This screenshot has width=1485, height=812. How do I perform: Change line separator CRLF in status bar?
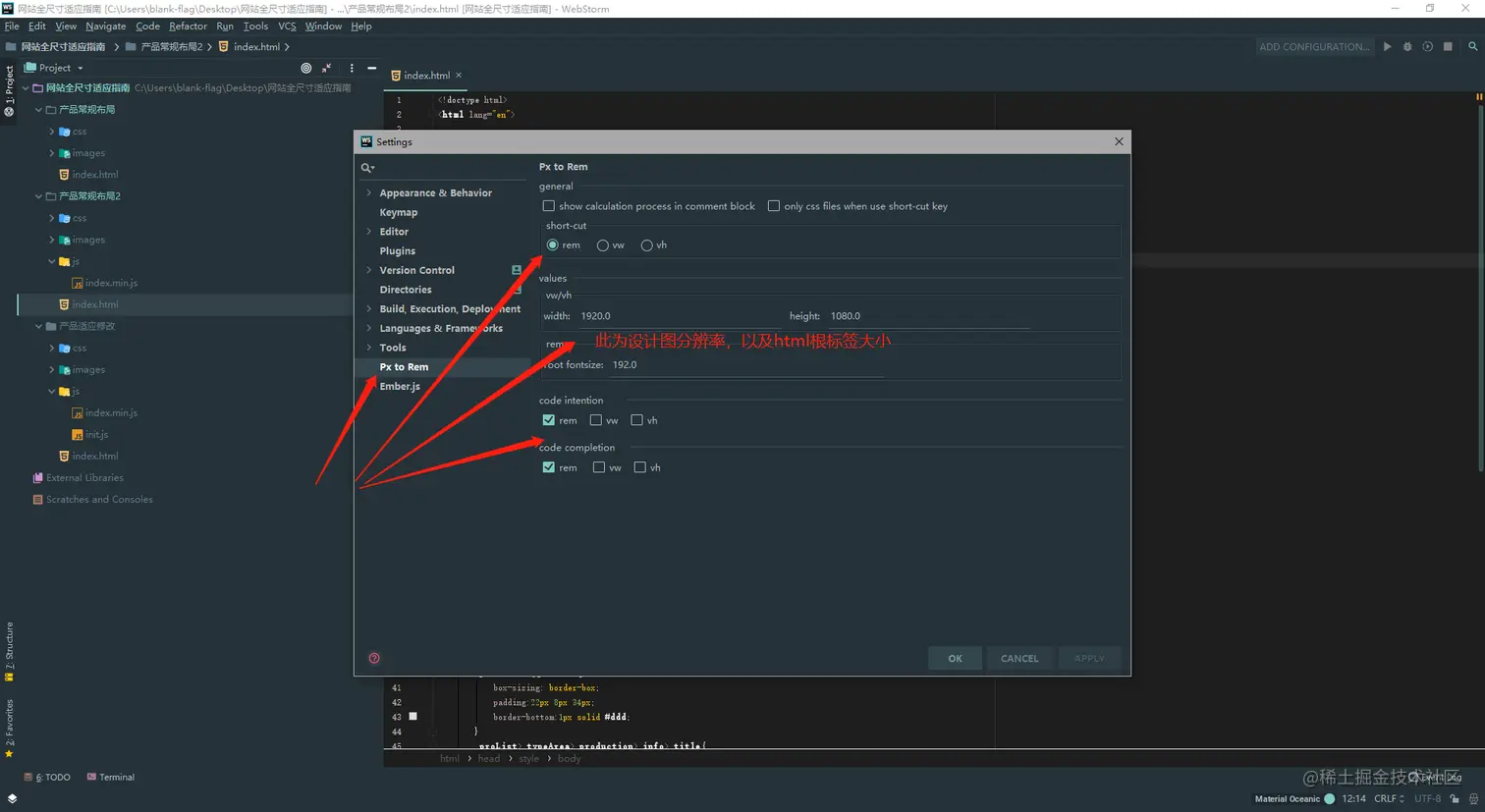(x=1389, y=798)
